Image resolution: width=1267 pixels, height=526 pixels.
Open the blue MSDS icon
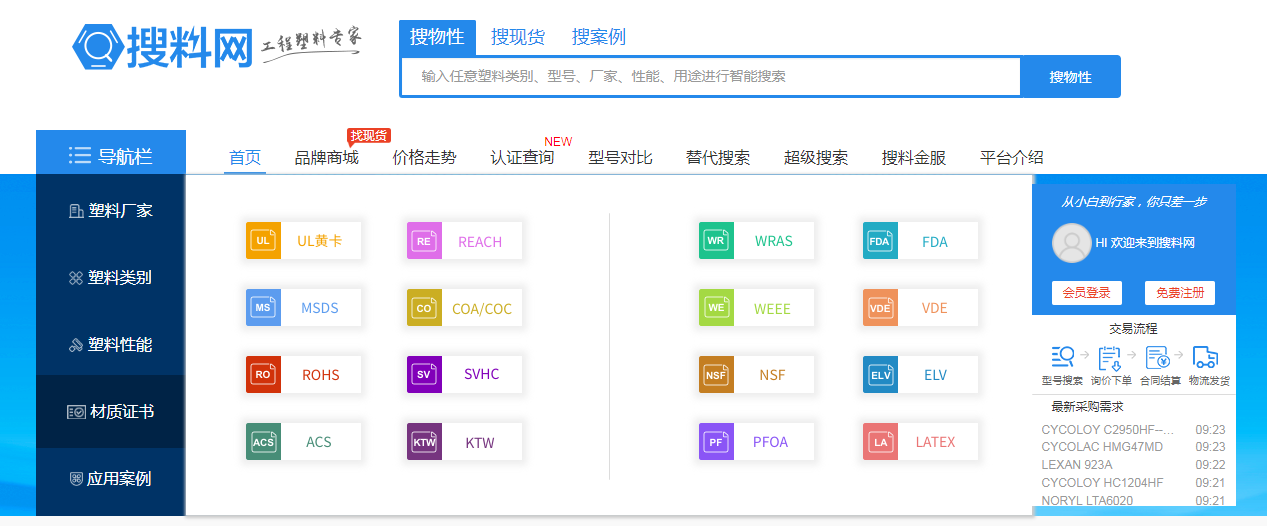point(263,308)
